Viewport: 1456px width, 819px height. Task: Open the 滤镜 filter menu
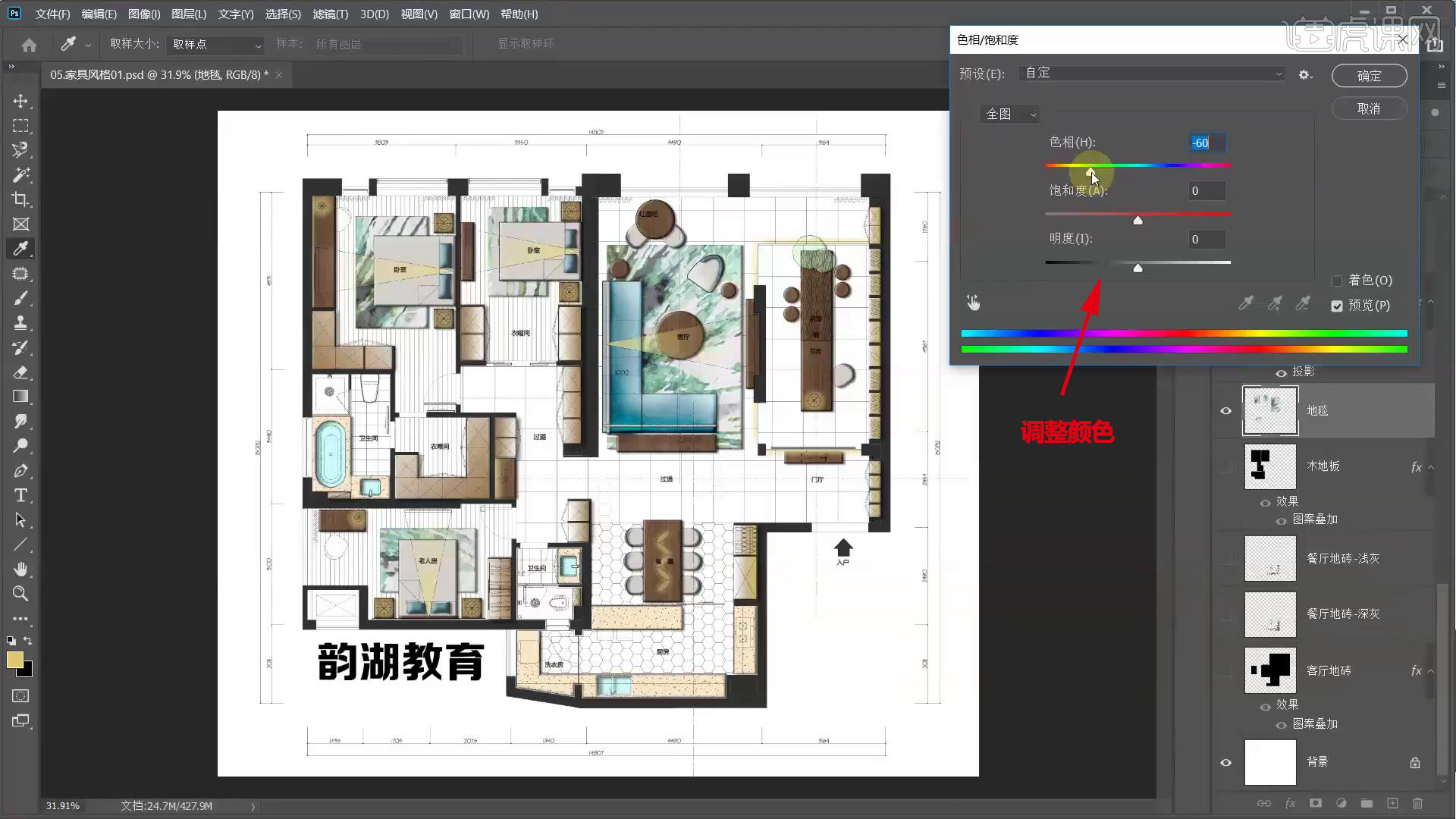tap(330, 14)
